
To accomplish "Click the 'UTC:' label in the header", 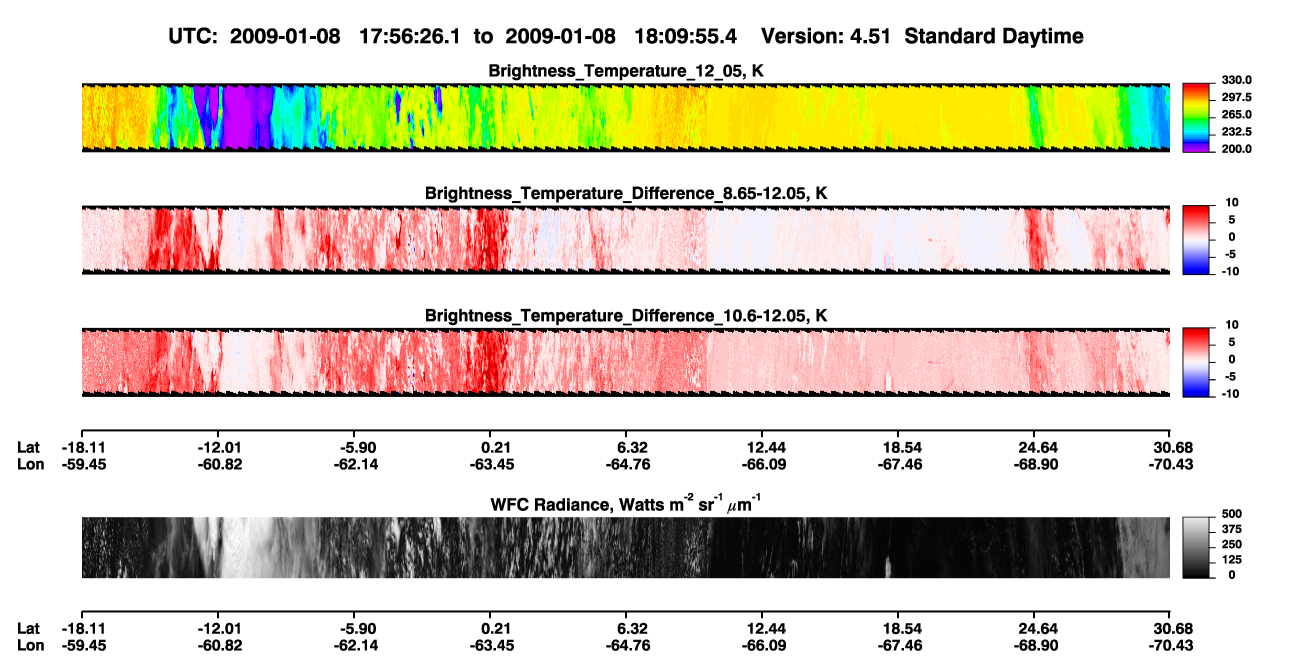I will pos(193,36).
